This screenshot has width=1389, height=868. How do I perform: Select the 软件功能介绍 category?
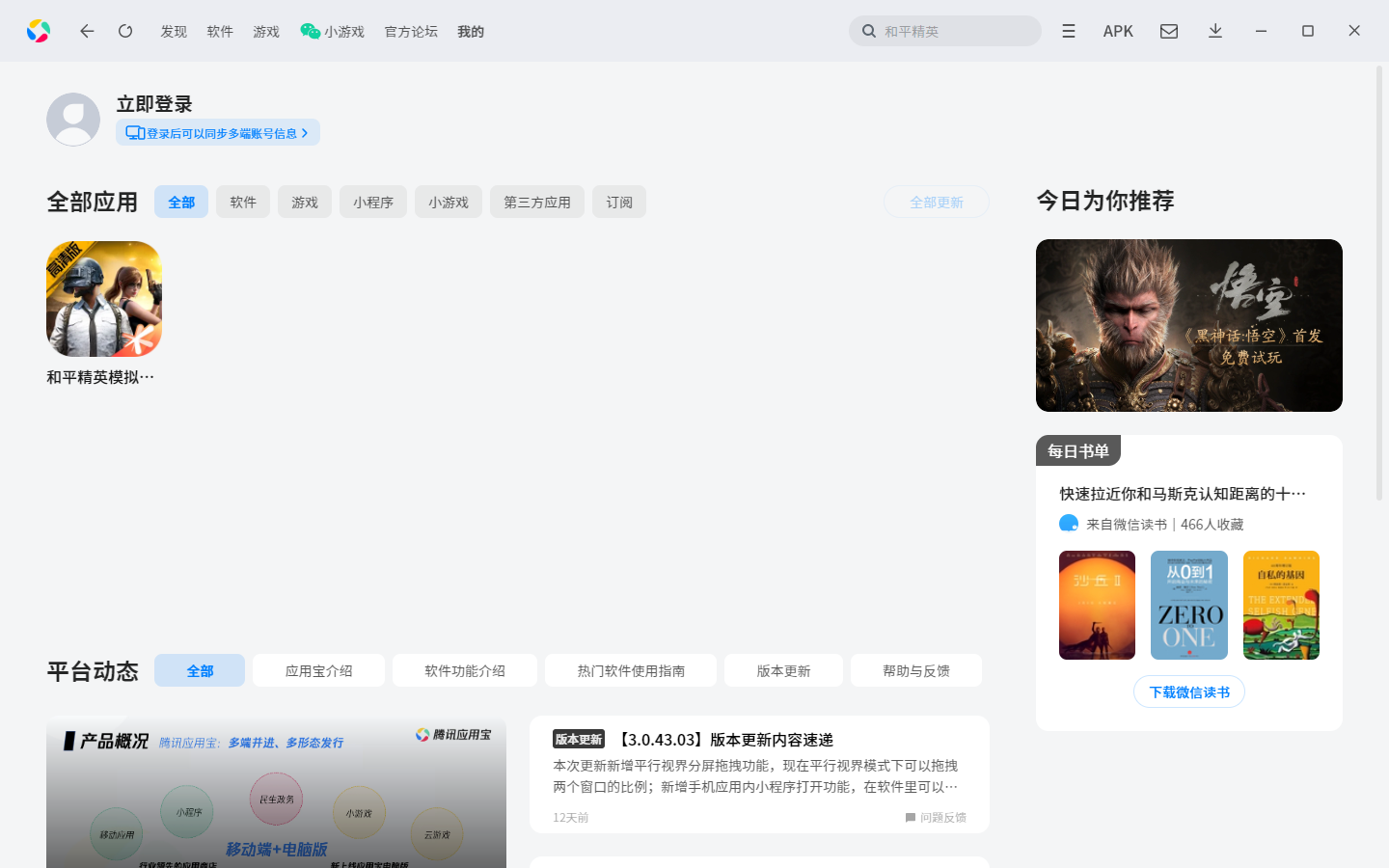pyautogui.click(x=465, y=670)
